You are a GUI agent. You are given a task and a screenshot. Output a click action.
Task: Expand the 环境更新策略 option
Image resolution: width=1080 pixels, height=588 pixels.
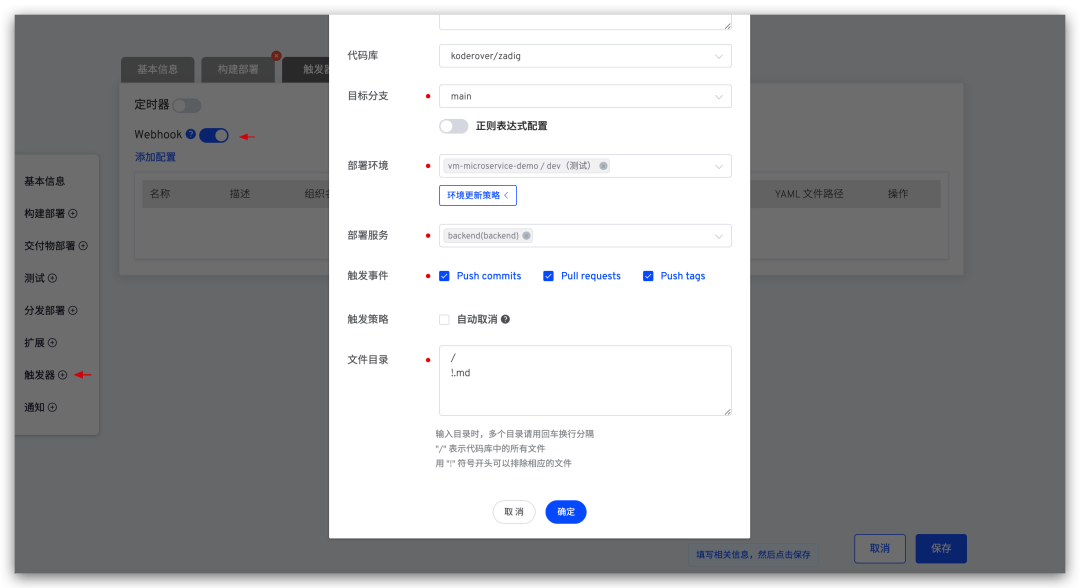478,196
